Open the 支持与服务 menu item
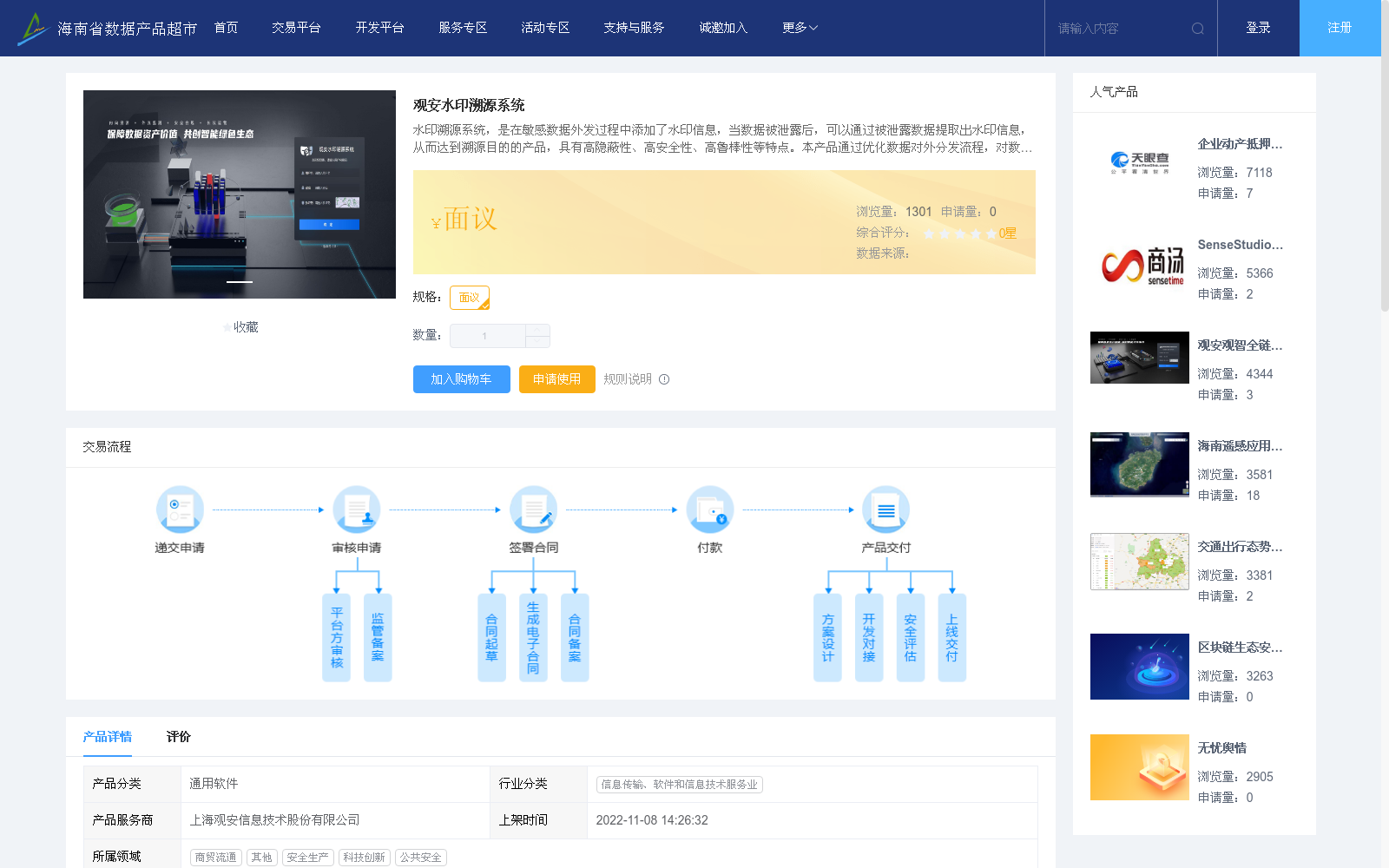The image size is (1389, 868). click(x=634, y=28)
